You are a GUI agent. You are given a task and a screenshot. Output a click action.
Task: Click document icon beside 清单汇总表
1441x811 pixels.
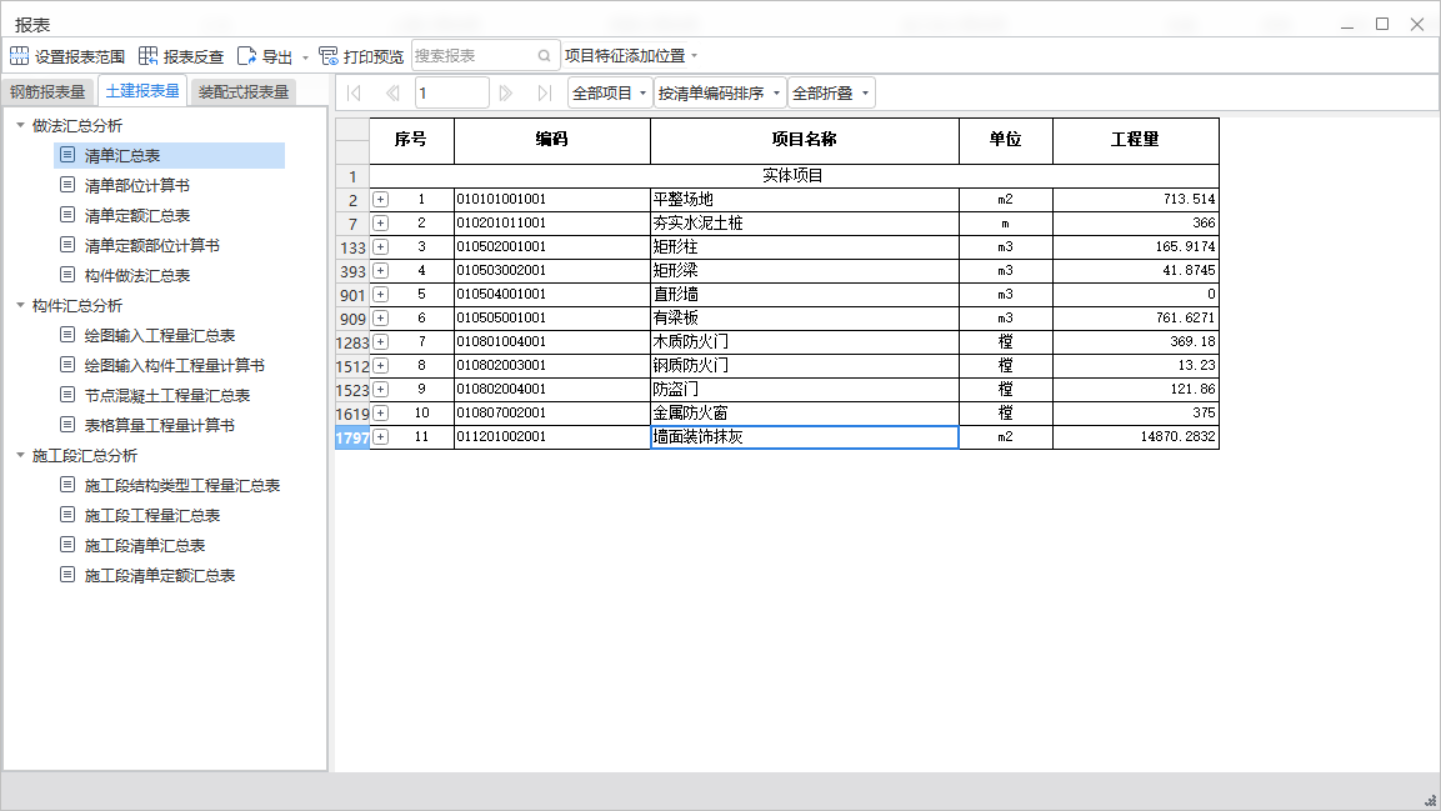67,155
